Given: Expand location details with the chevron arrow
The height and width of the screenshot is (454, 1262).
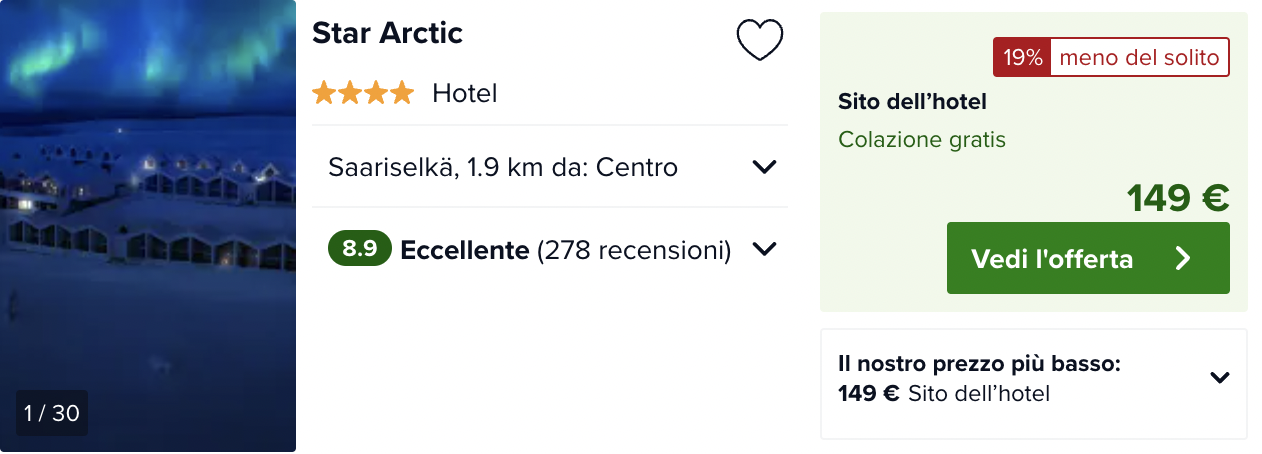Looking at the screenshot, I should 764,167.
